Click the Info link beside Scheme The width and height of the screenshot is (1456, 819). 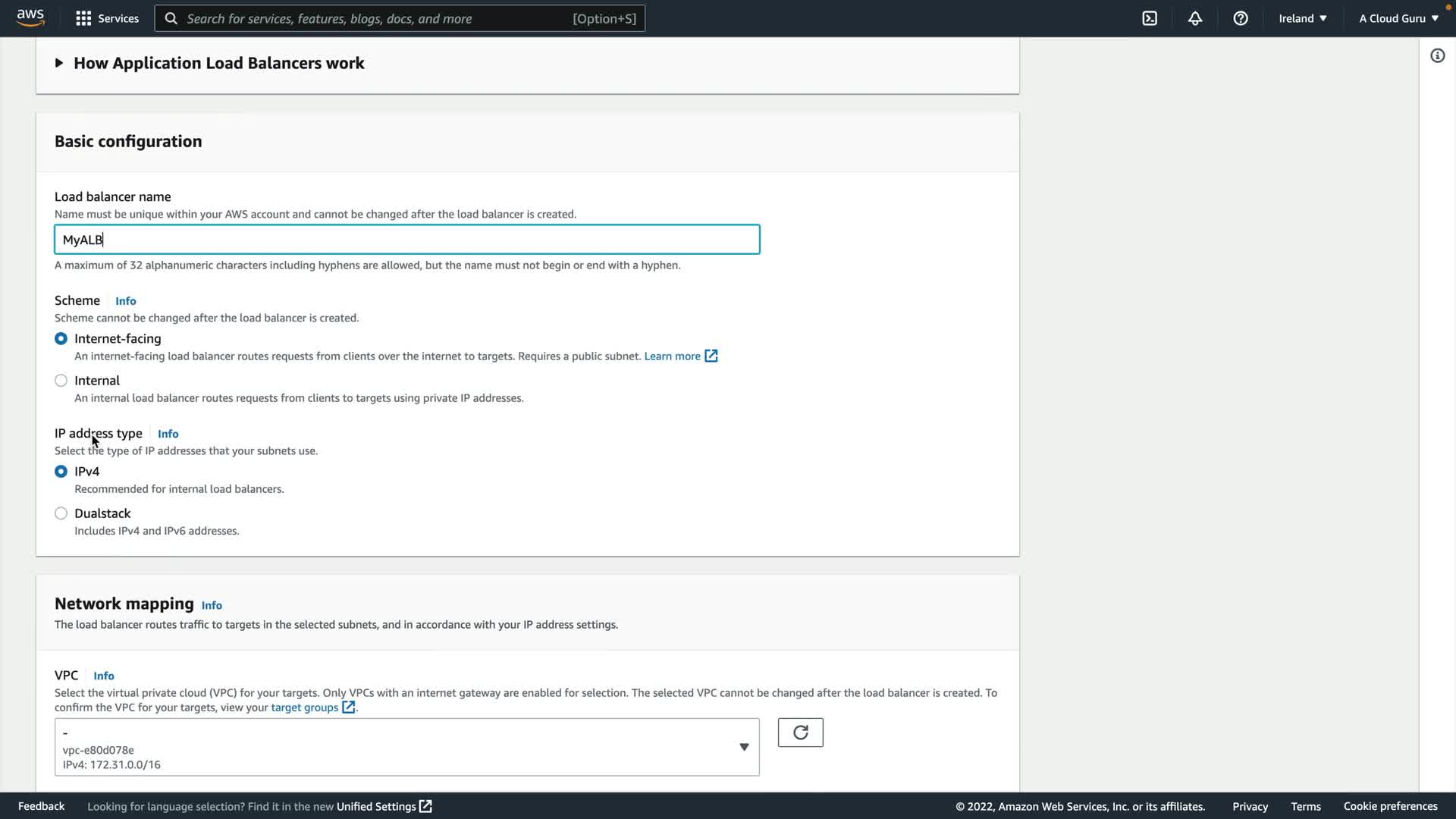[126, 301]
